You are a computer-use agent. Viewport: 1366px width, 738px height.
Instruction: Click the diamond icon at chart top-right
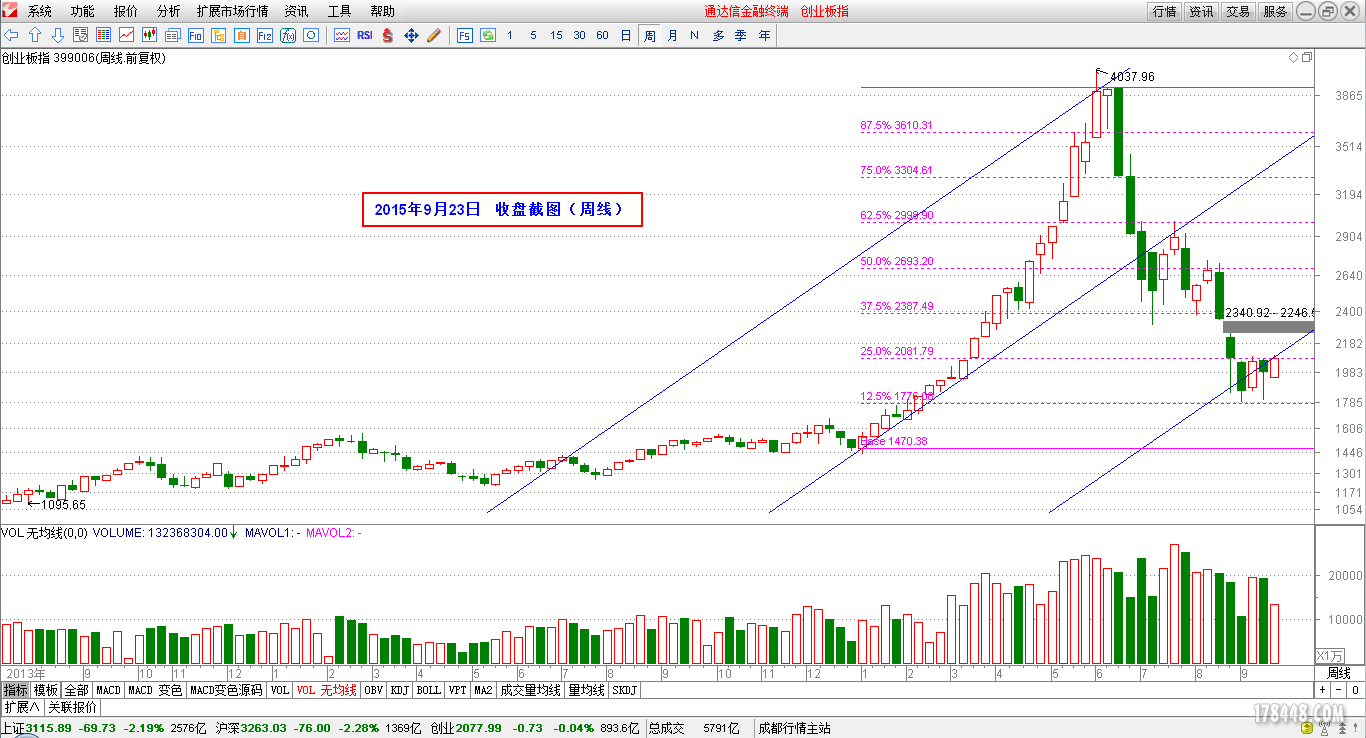(x=1293, y=58)
